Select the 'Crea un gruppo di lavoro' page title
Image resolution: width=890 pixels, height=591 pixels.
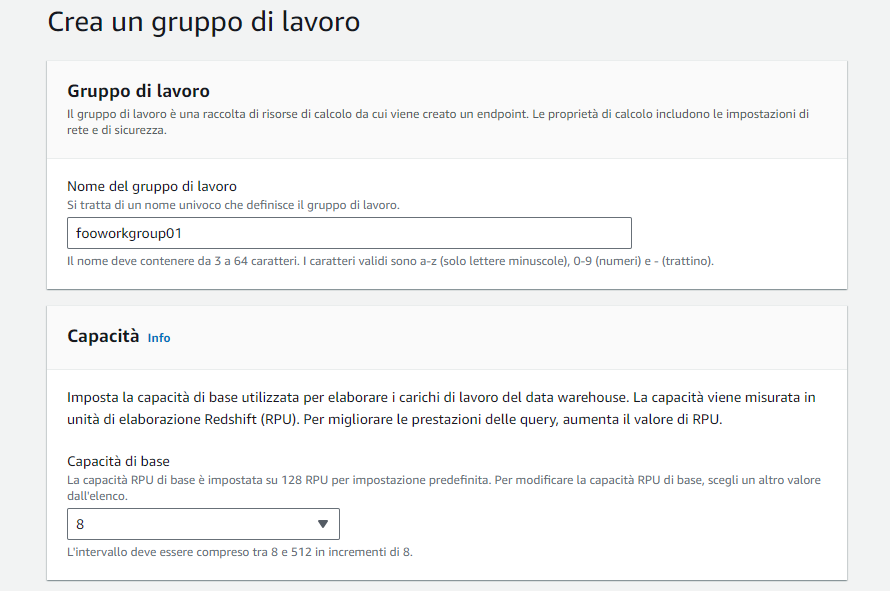coord(204,22)
